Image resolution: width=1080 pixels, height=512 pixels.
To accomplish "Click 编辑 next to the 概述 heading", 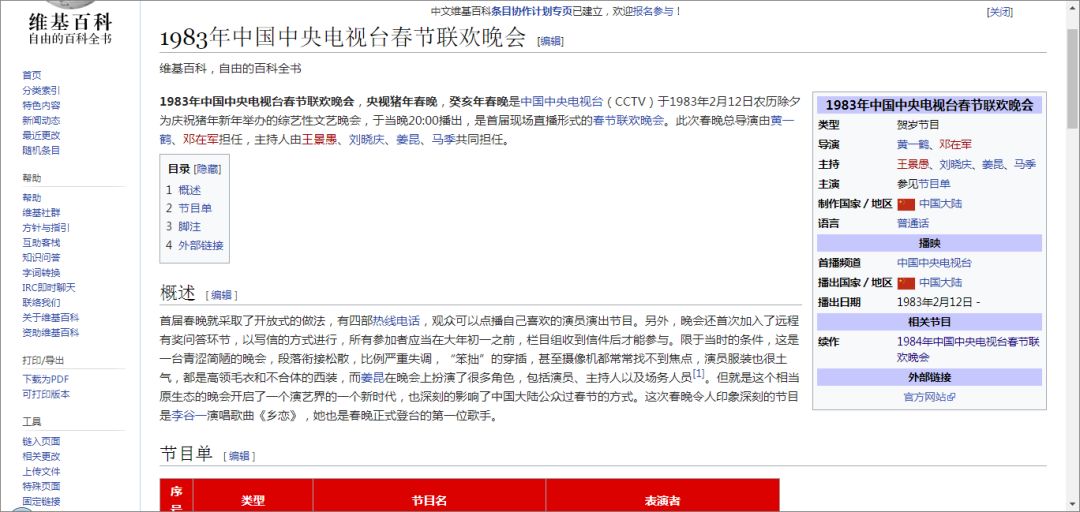I will click(221, 295).
